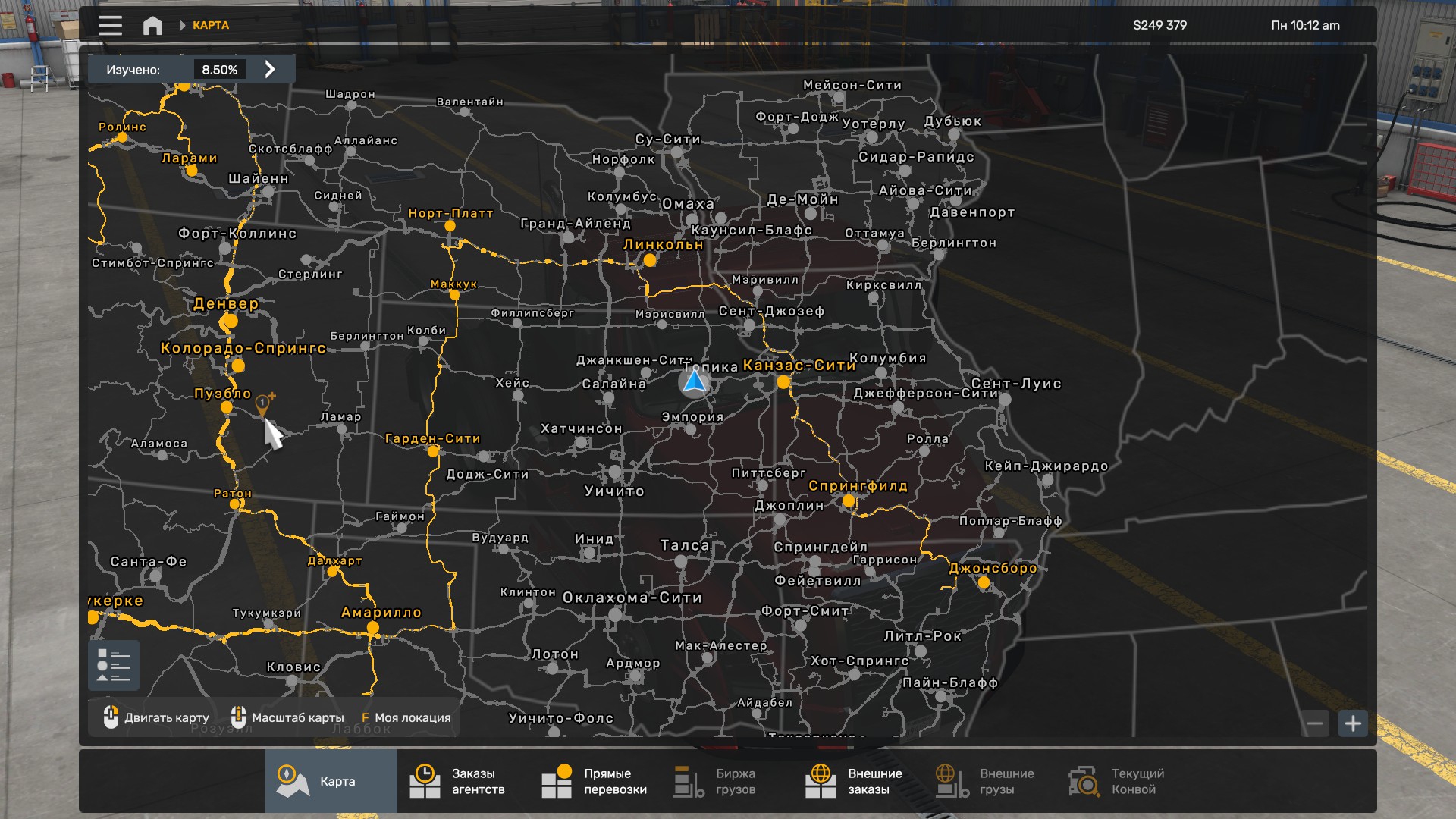
Task: Open the Текущий Конвой tab
Action: tap(1116, 781)
